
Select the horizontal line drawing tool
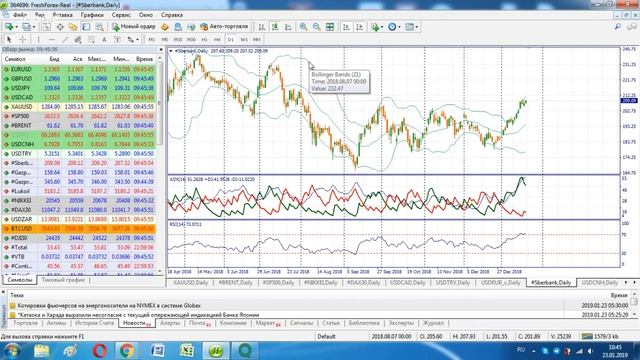pyautogui.click(x=51, y=40)
